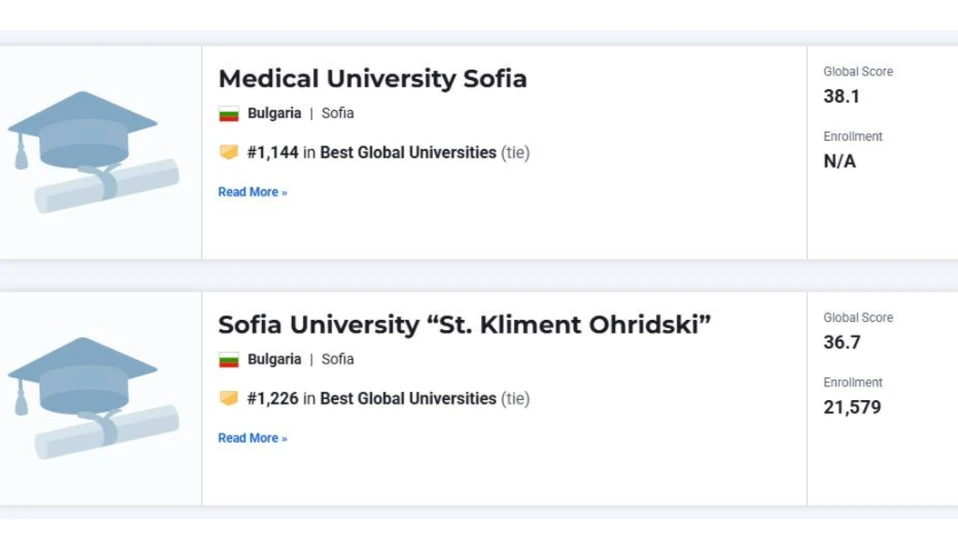Image resolution: width=958 pixels, height=539 pixels.
Task: Click the ranking badge icon next to #1,226
Action: pyautogui.click(x=229, y=399)
